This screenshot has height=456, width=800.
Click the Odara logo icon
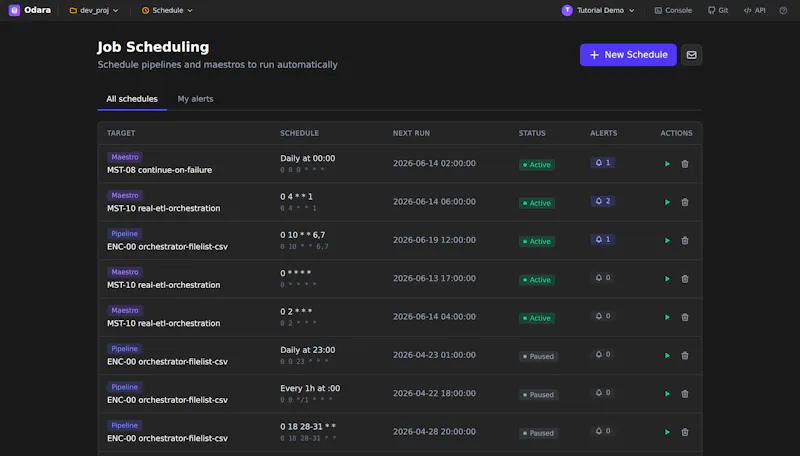pyautogui.click(x=14, y=10)
